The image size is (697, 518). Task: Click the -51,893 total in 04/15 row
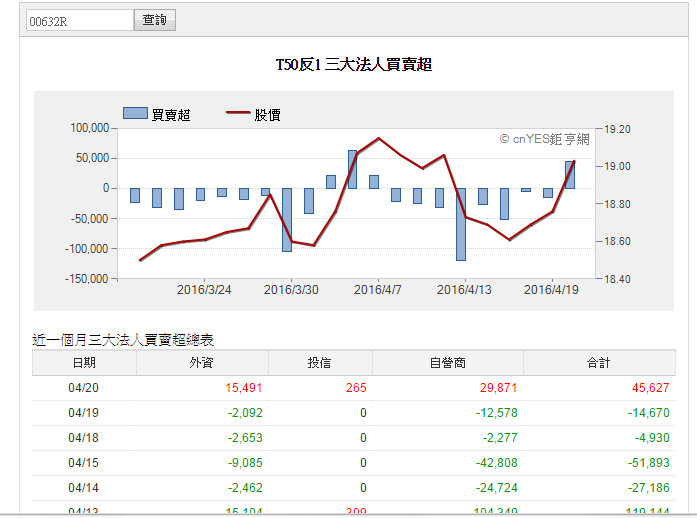(x=649, y=463)
